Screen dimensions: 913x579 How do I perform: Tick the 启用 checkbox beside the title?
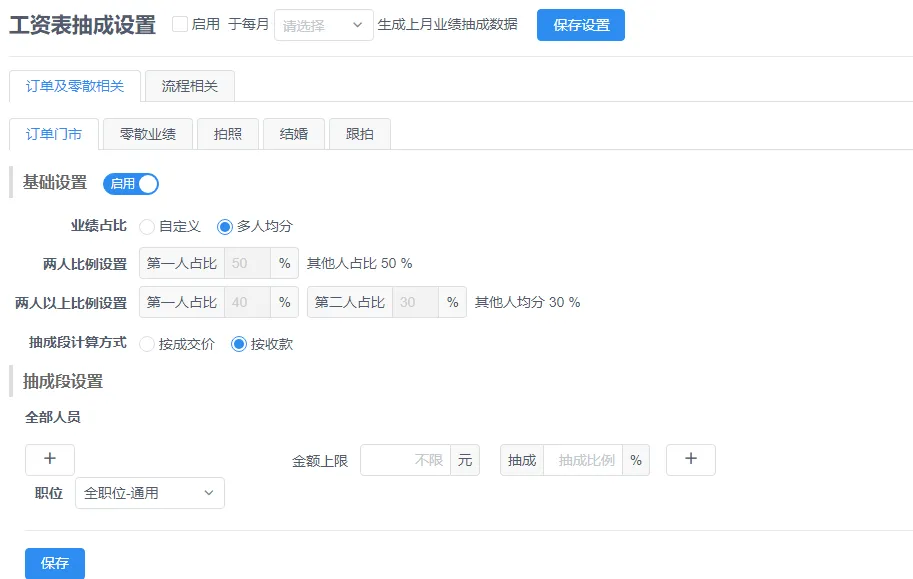pos(180,25)
